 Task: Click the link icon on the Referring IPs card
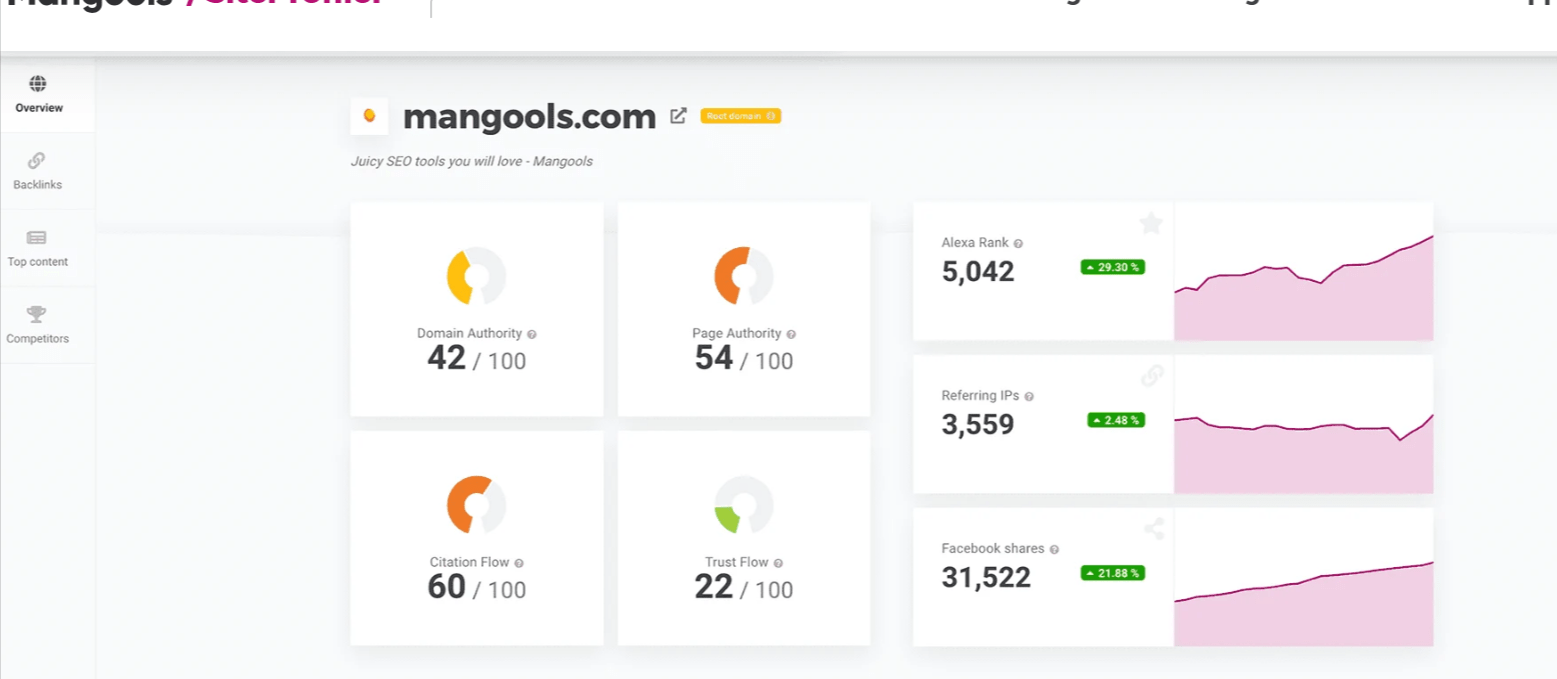click(1152, 376)
